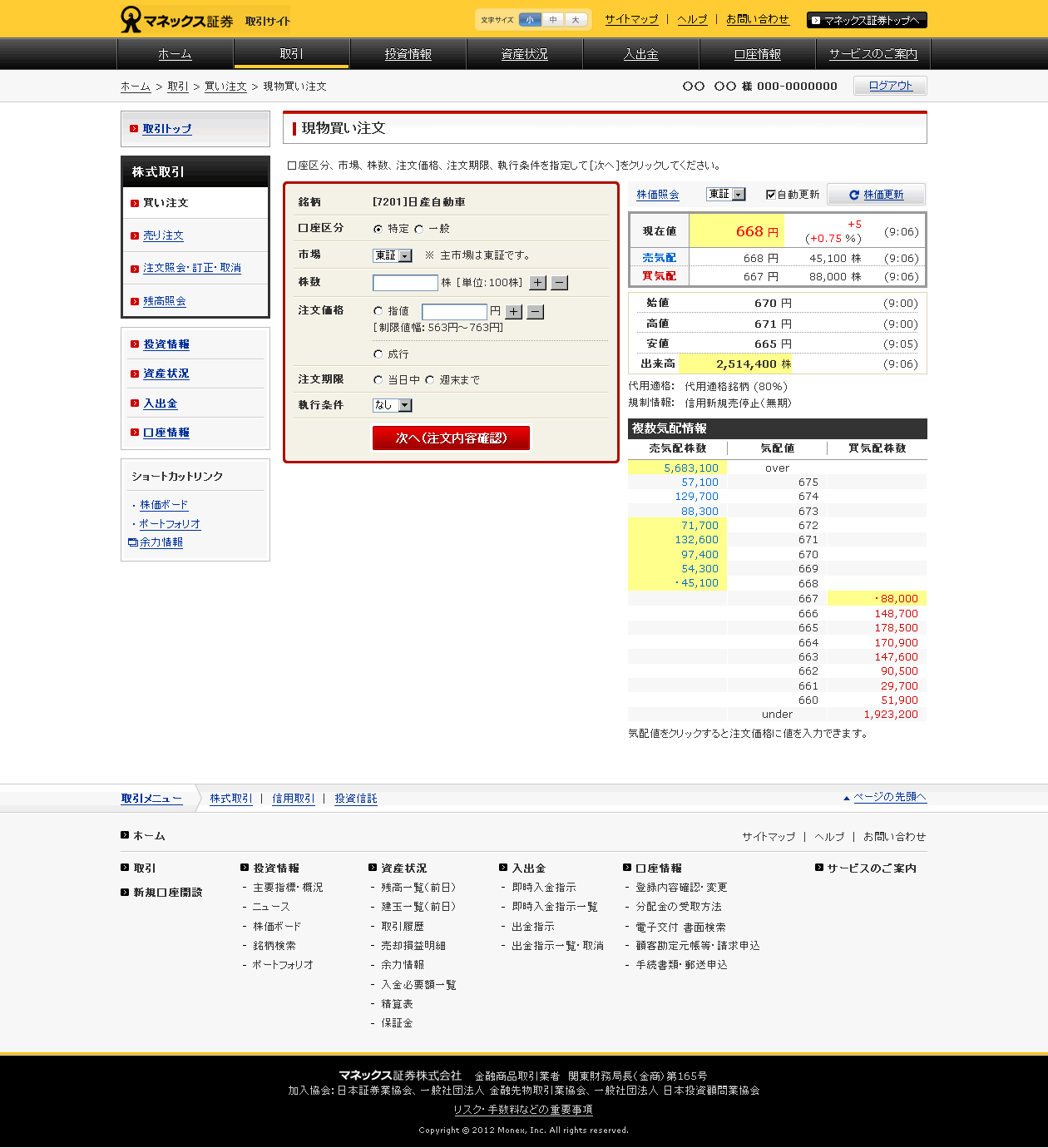Decrease share quantity with minus button
This screenshot has width=1048, height=1148.
point(560,283)
